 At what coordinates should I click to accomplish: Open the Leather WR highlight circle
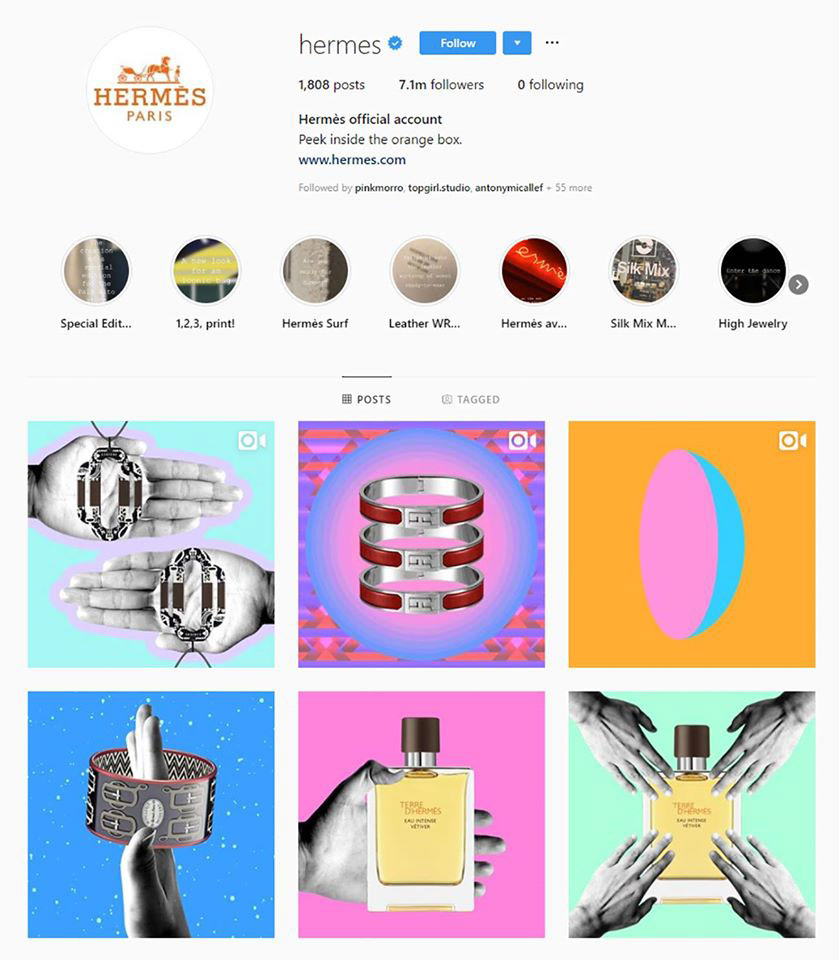(424, 271)
